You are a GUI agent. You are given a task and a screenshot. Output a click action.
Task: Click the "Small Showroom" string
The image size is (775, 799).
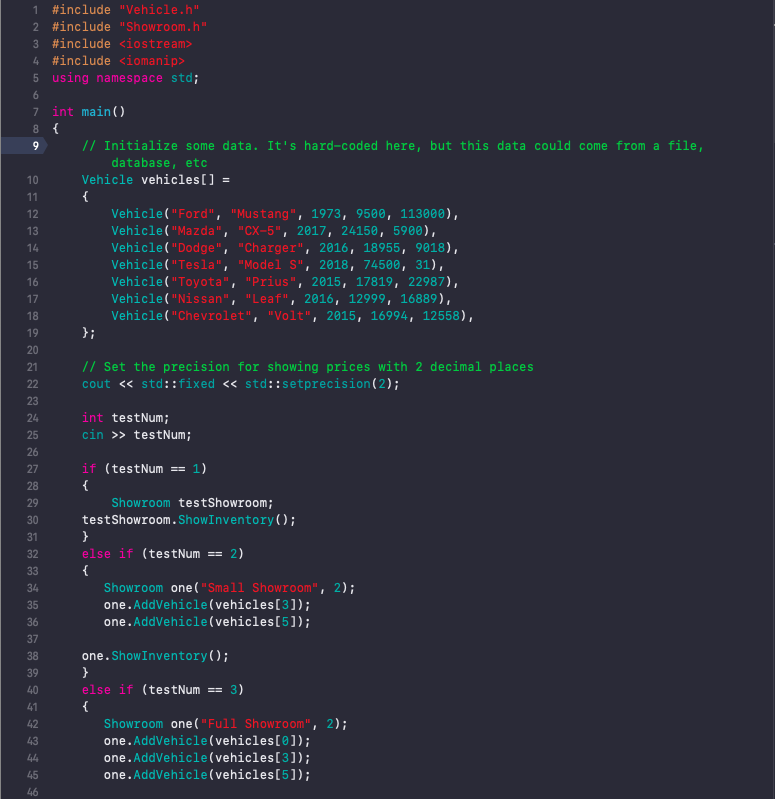pyautogui.click(x=259, y=588)
